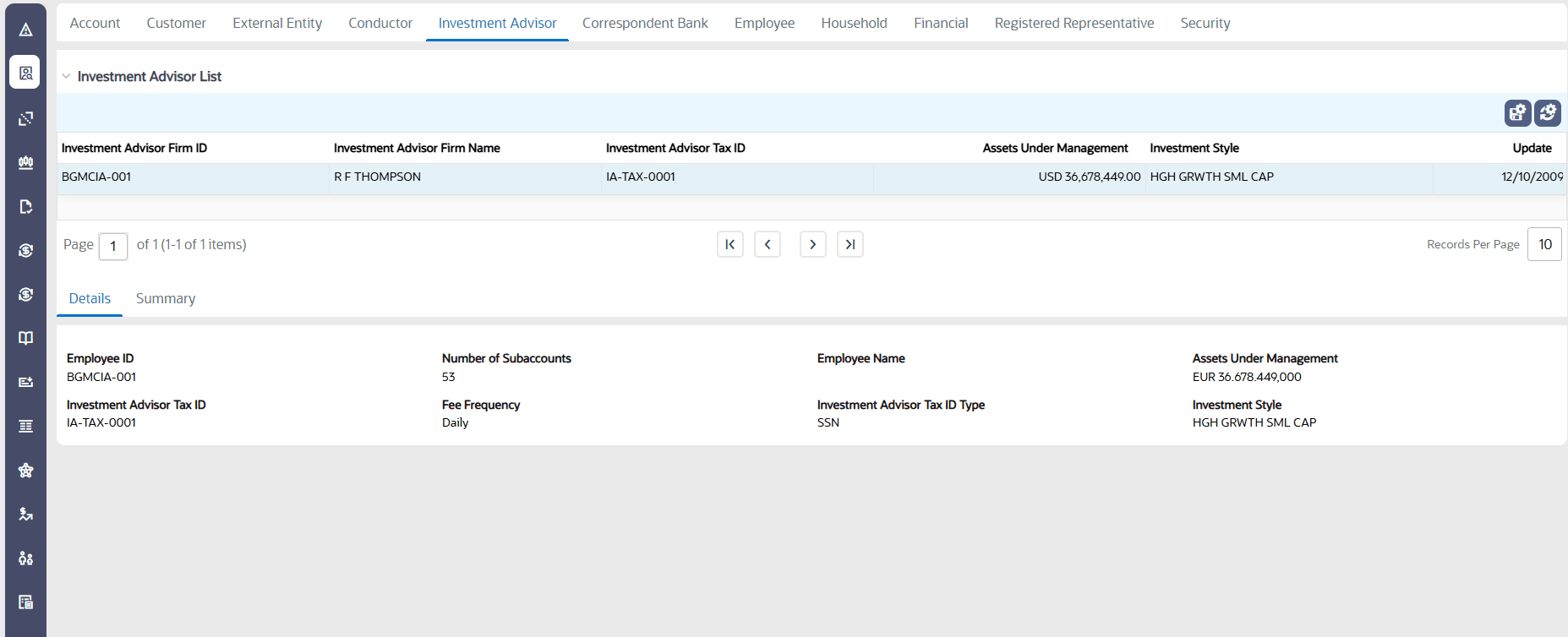
Task: Collapse the Investment Advisor List section
Action: pos(66,76)
